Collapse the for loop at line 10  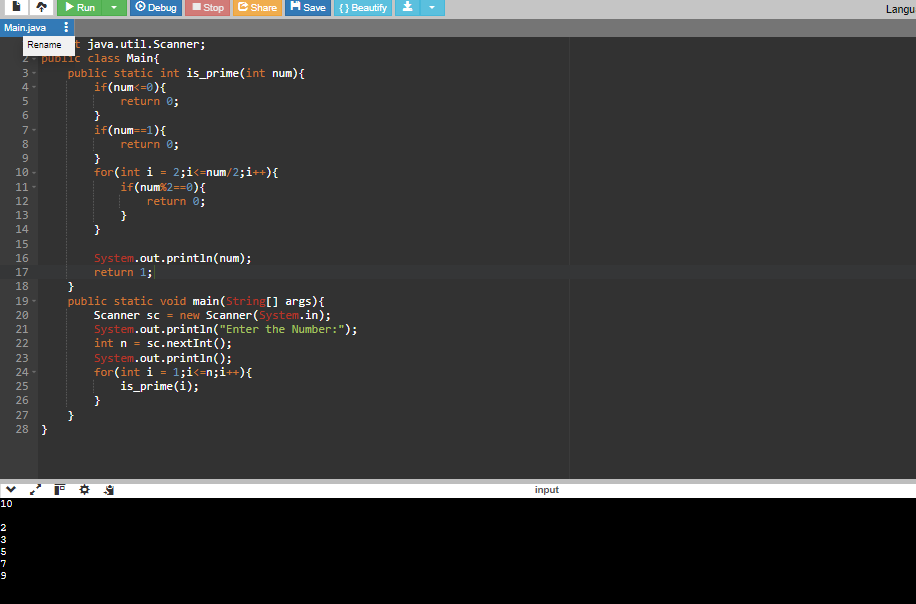tap(34, 172)
